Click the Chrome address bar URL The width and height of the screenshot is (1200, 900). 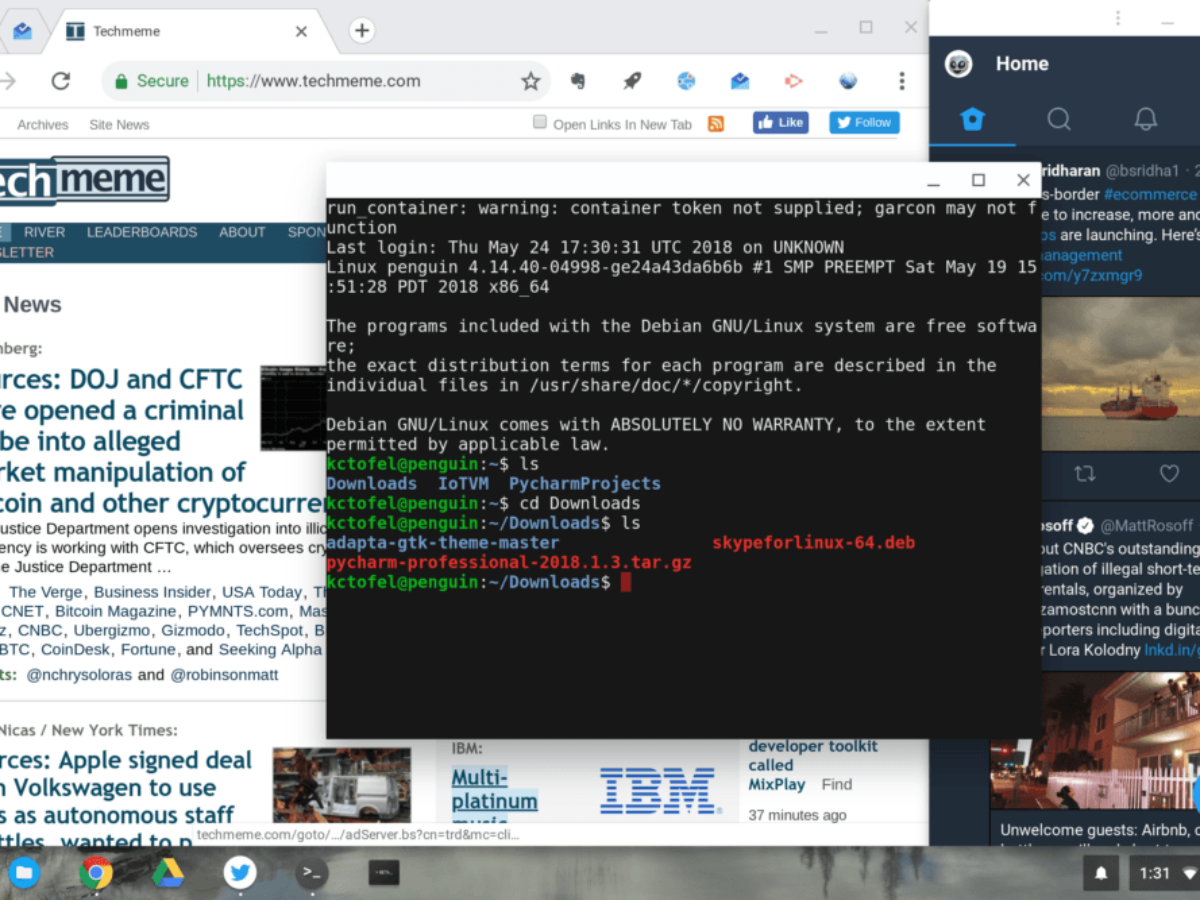coord(313,81)
